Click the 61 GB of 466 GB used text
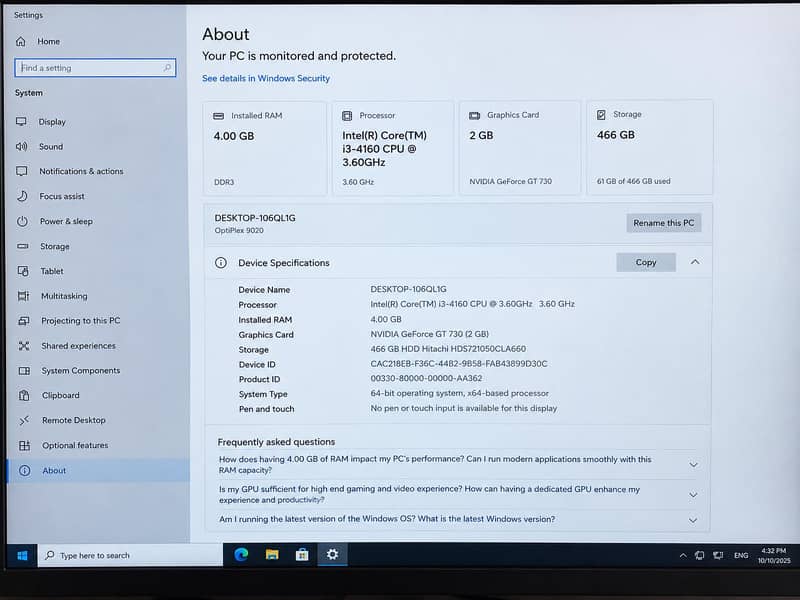Viewport: 800px width, 600px height. tap(634, 181)
